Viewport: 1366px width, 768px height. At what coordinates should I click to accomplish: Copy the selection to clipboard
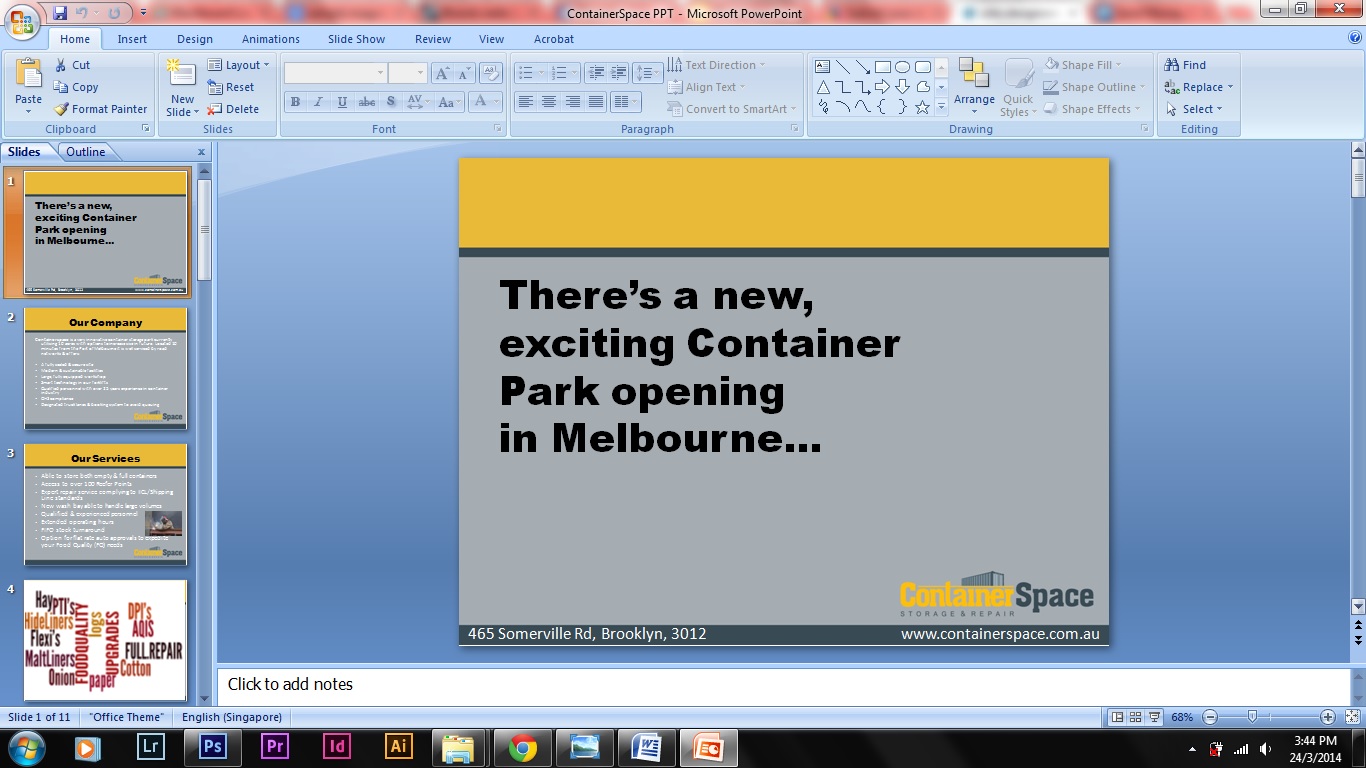click(x=76, y=87)
